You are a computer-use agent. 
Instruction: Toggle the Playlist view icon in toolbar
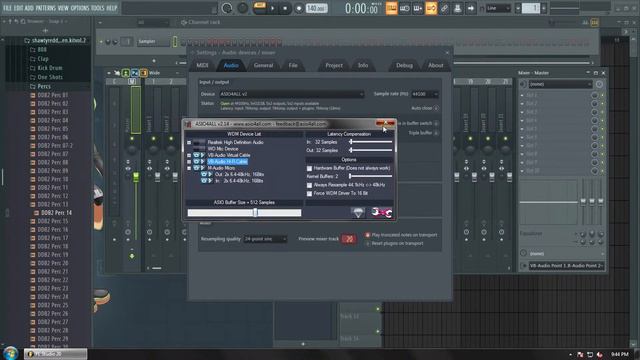[x=391, y=8]
